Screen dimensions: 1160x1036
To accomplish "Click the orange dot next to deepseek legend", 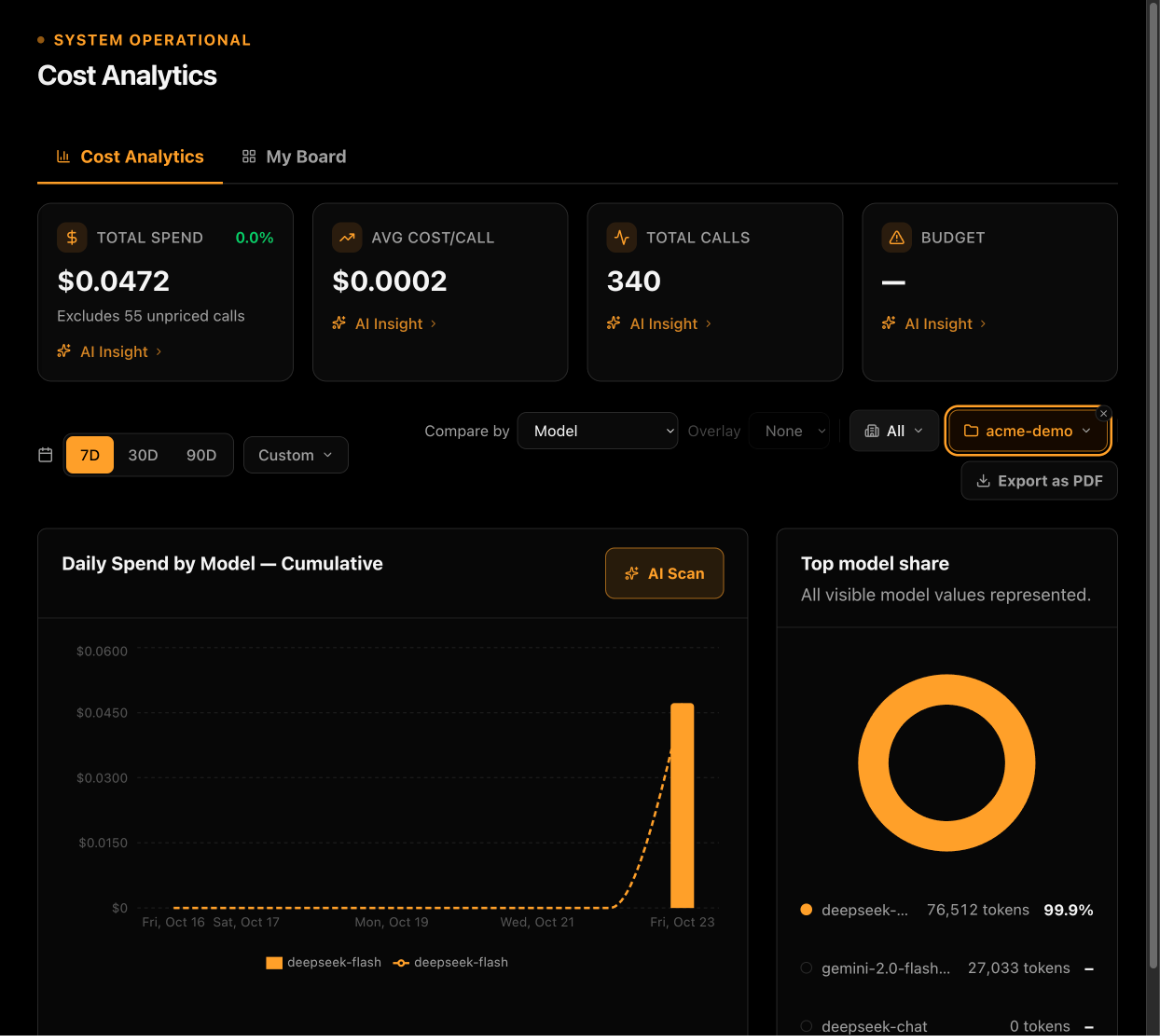I will pos(806,910).
